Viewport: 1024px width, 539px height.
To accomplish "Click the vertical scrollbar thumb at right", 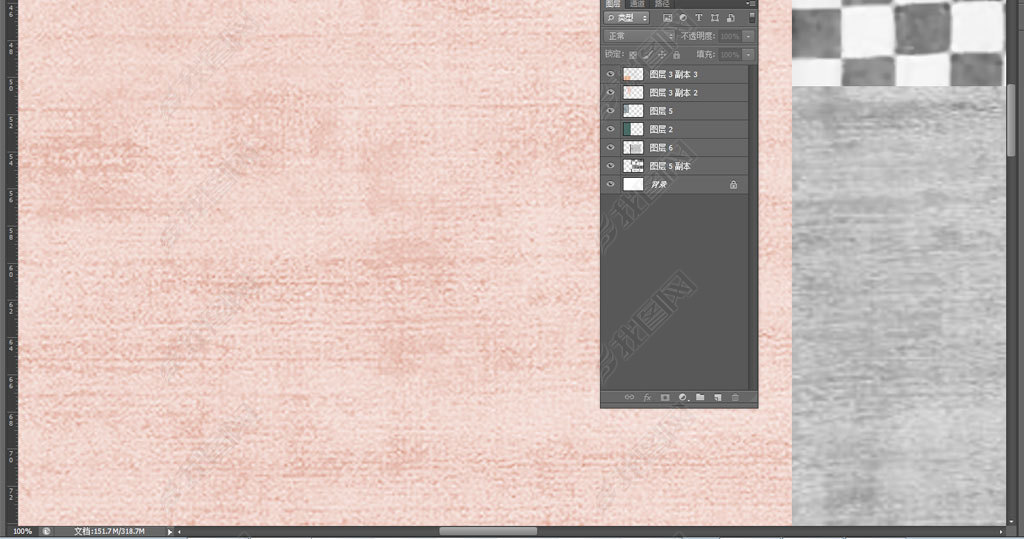I will pyautogui.click(x=1012, y=121).
